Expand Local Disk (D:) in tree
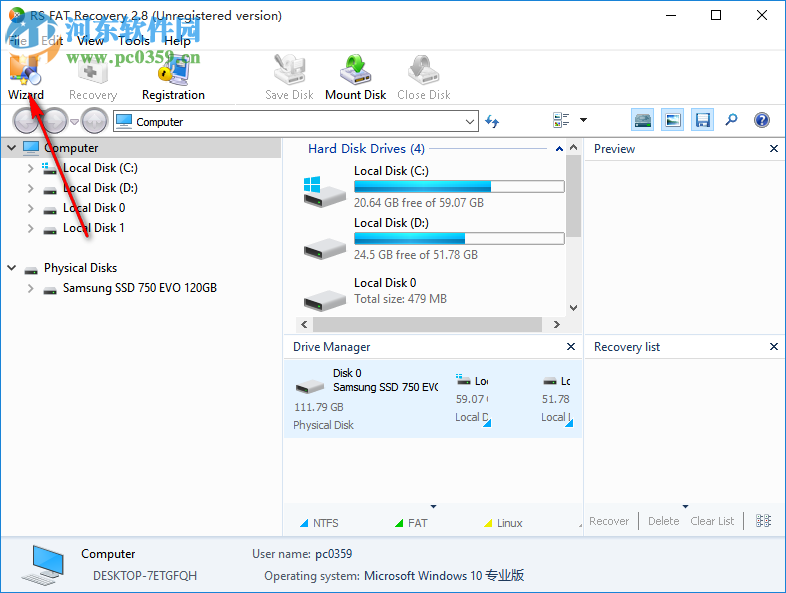This screenshot has width=786, height=593. click(31, 188)
